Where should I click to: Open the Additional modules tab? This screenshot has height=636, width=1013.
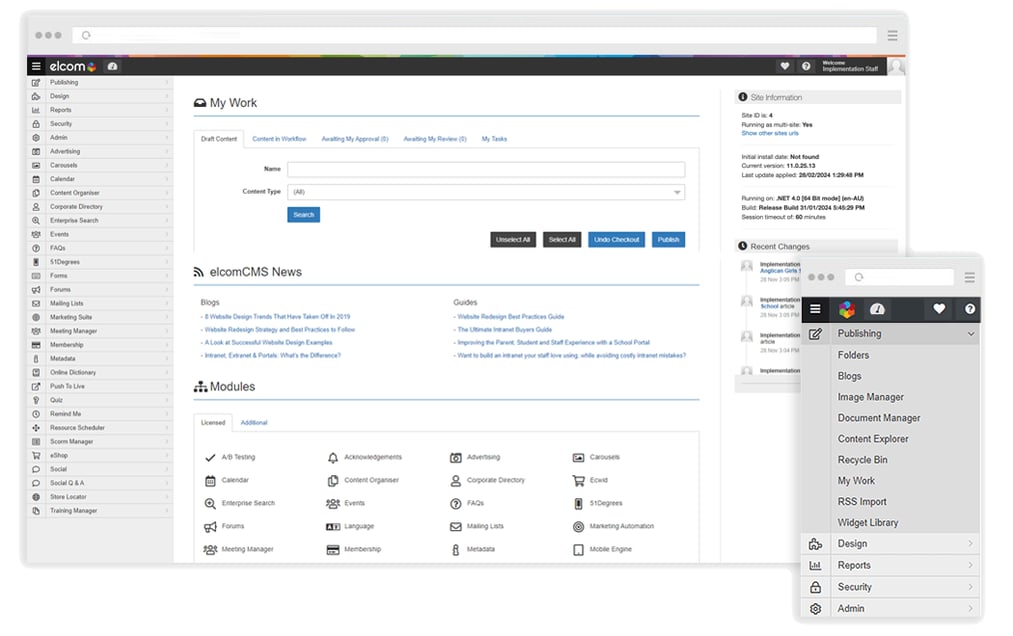point(254,422)
